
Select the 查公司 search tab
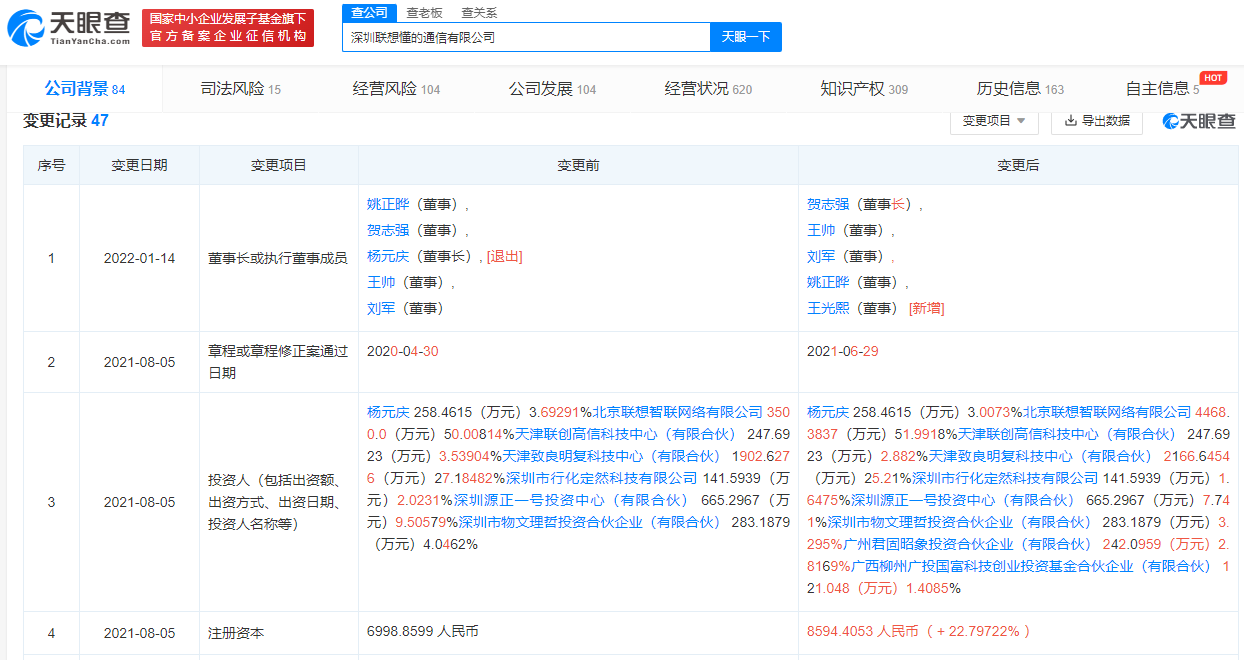tap(370, 12)
